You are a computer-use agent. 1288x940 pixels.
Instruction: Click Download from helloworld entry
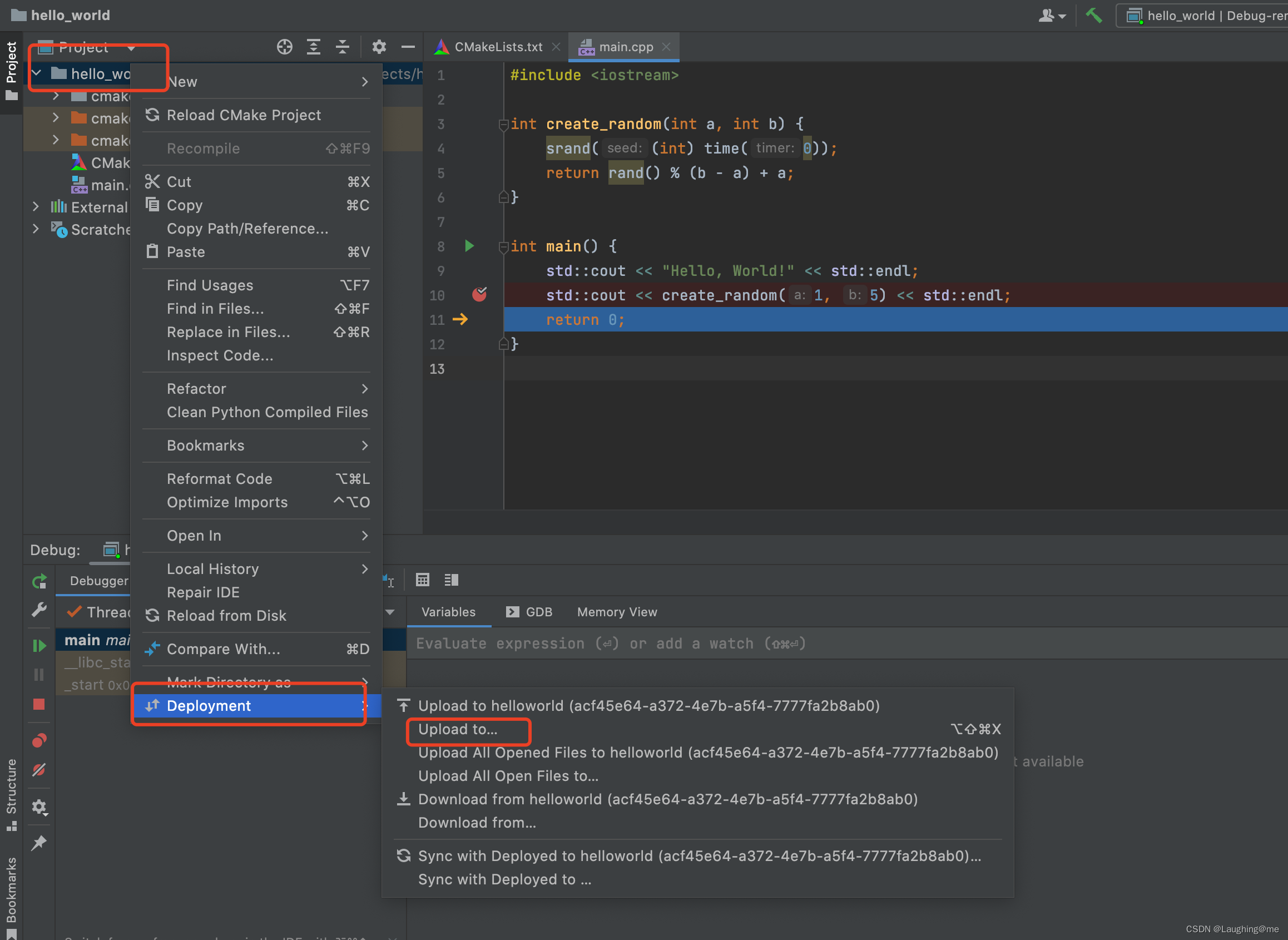pyautogui.click(x=697, y=799)
